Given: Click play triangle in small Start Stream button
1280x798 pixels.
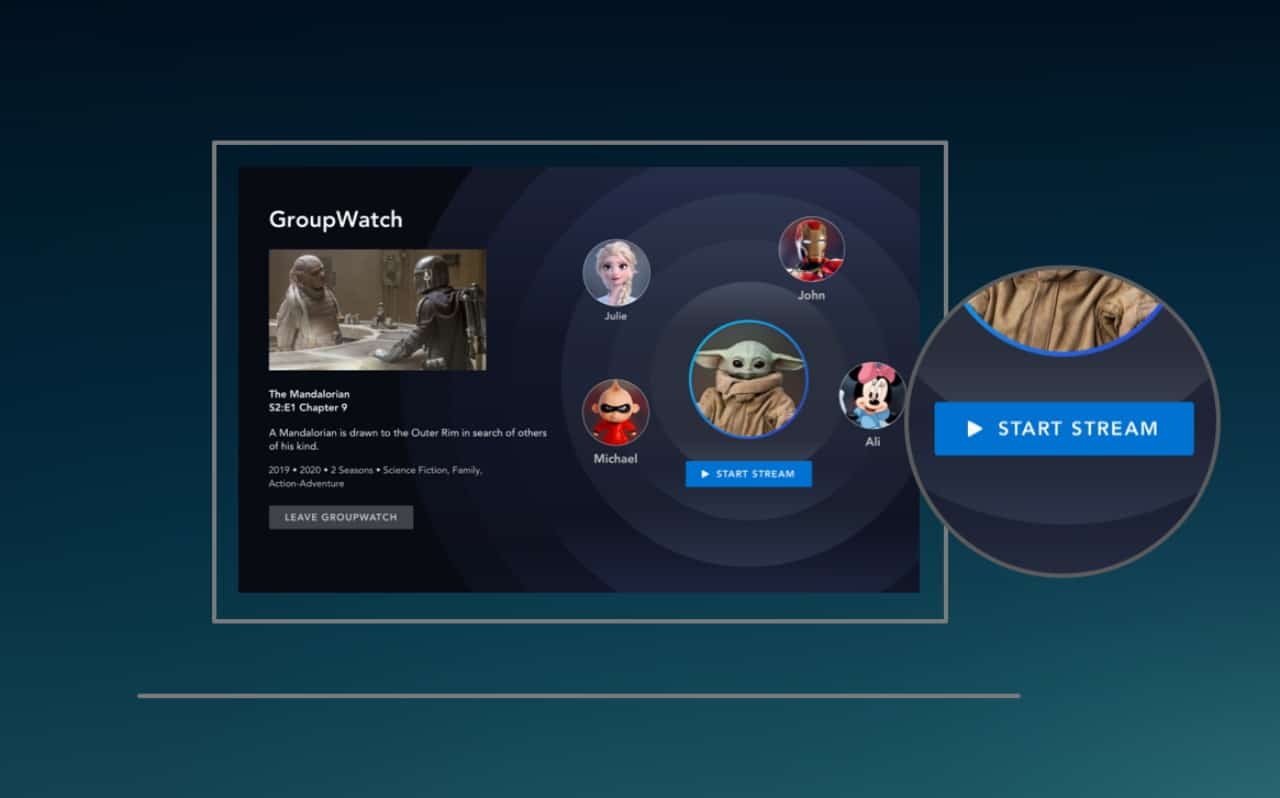Looking at the screenshot, I should point(705,474).
